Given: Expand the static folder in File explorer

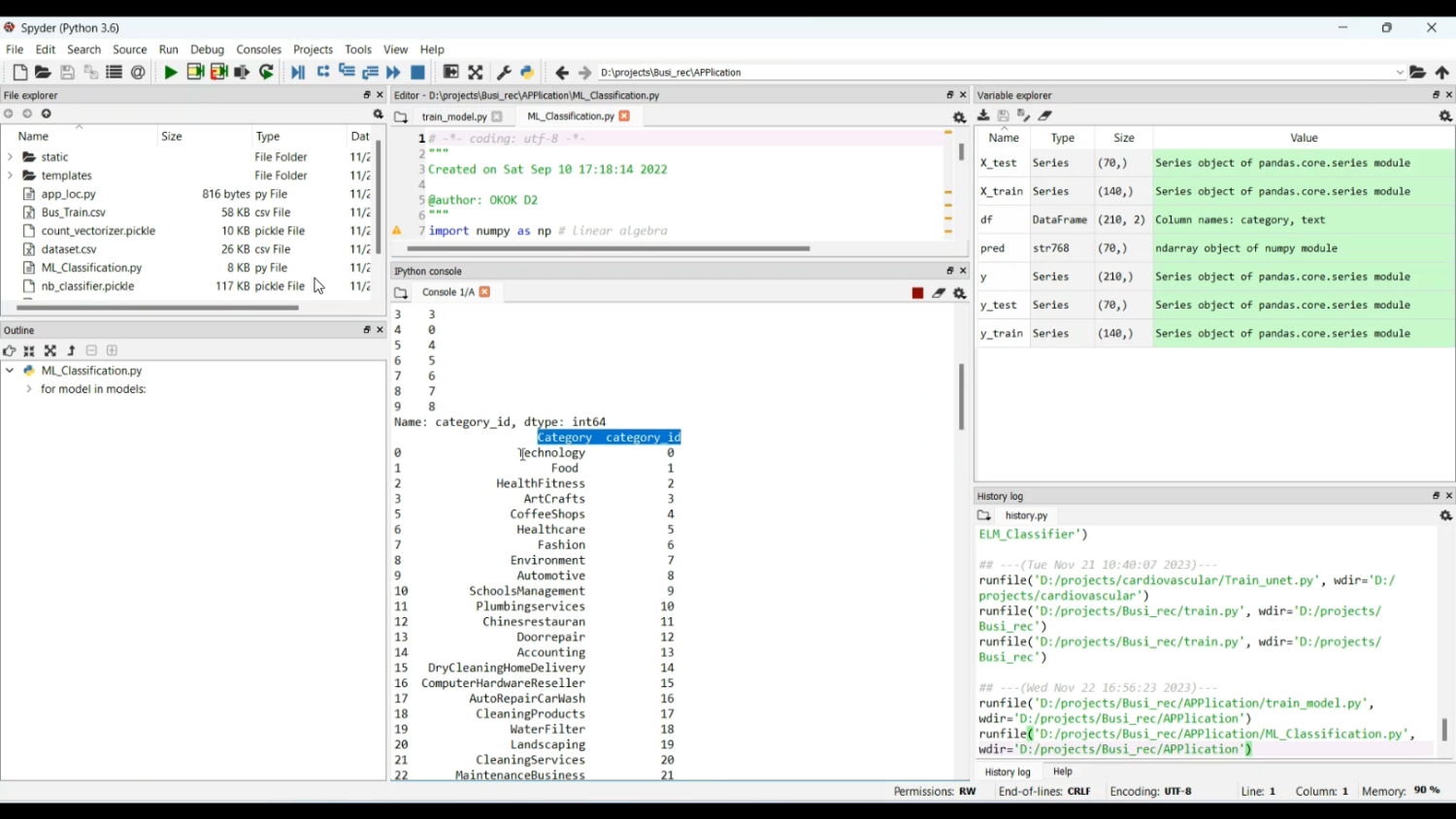Looking at the screenshot, I should click(x=11, y=157).
